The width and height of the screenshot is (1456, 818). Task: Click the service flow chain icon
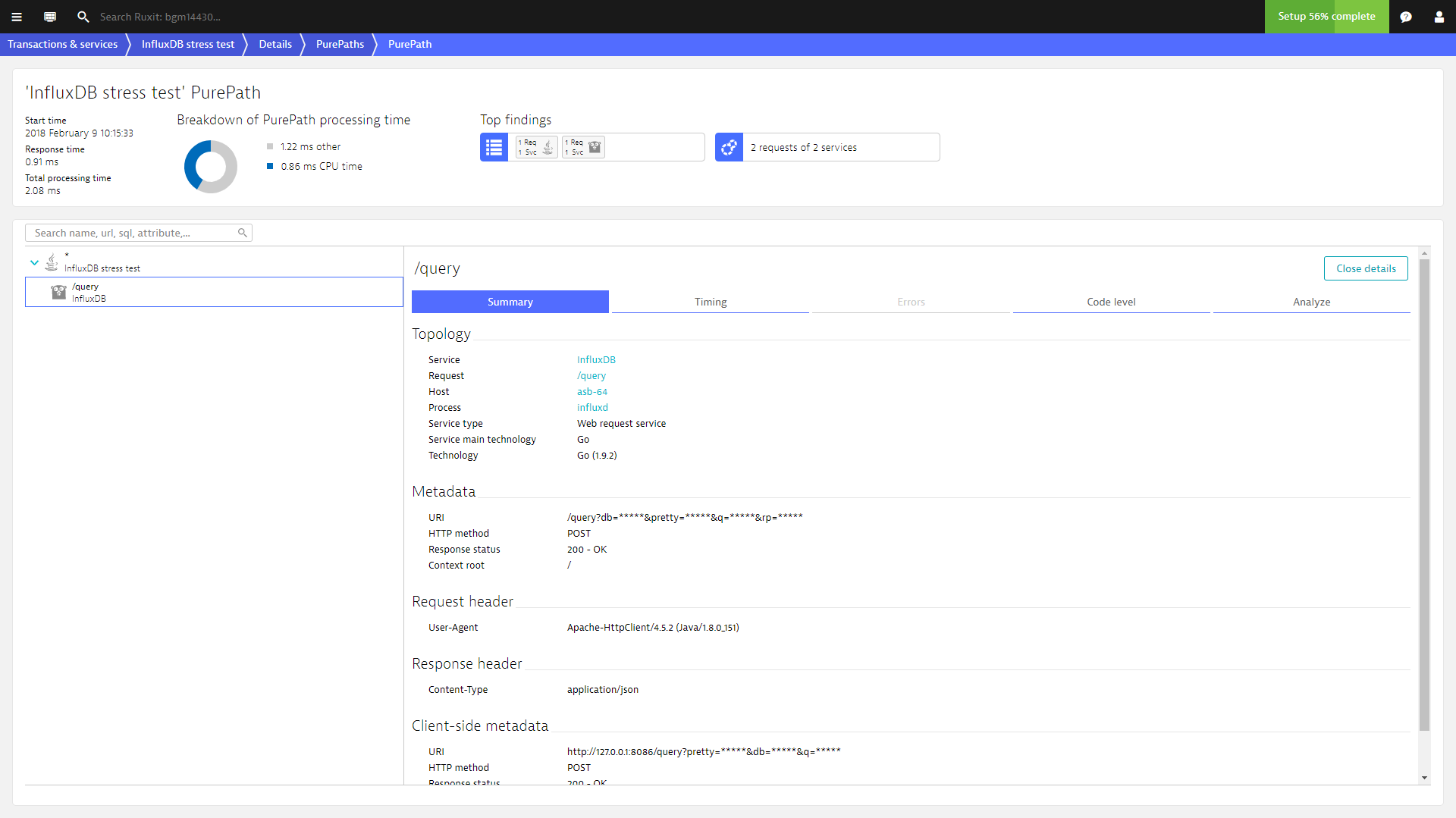[729, 147]
